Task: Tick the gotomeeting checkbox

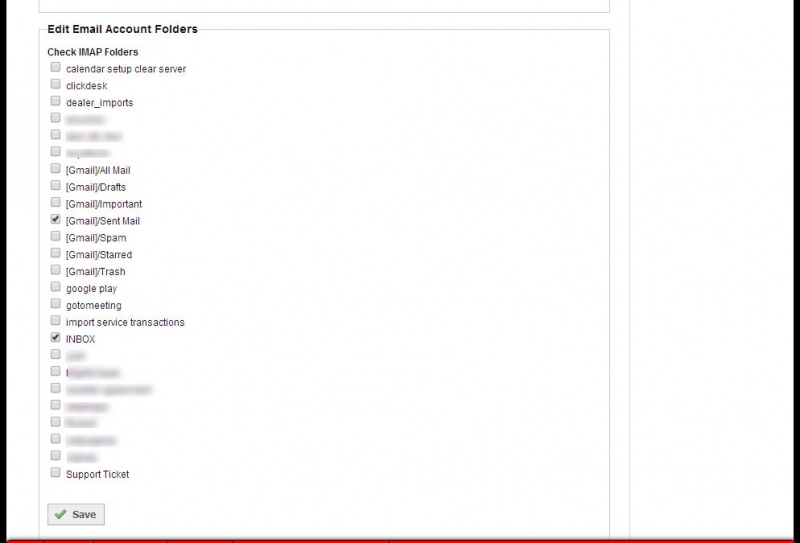Action: (56, 304)
